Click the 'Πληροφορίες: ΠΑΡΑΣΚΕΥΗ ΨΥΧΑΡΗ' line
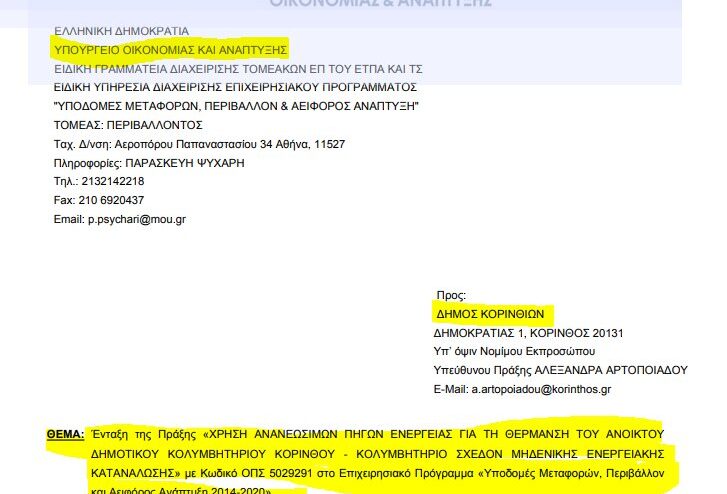The height and width of the screenshot is (494, 727). tap(149, 163)
